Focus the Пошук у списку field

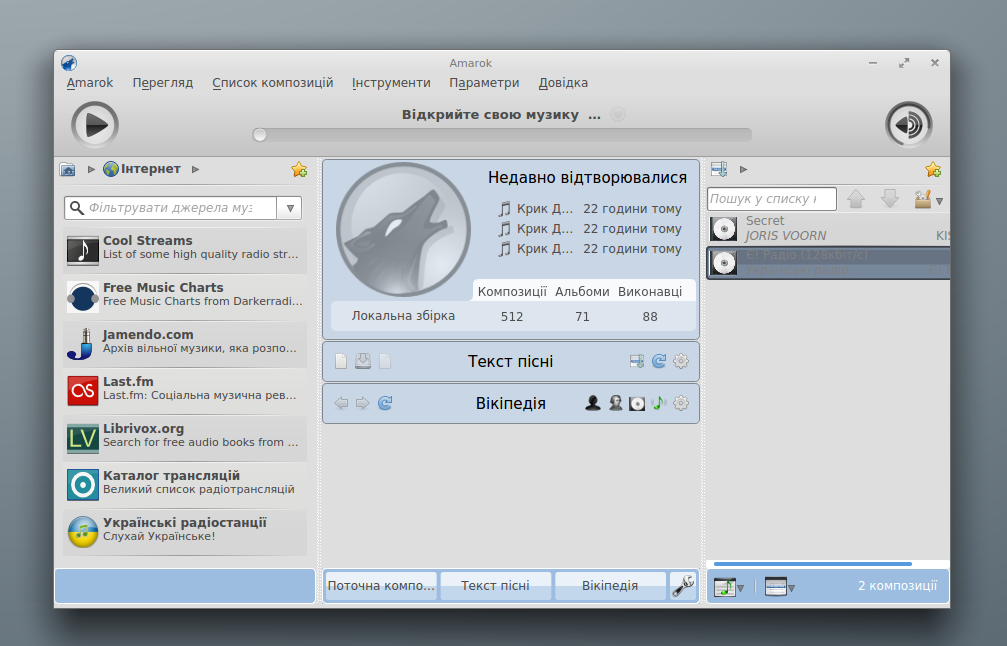772,199
